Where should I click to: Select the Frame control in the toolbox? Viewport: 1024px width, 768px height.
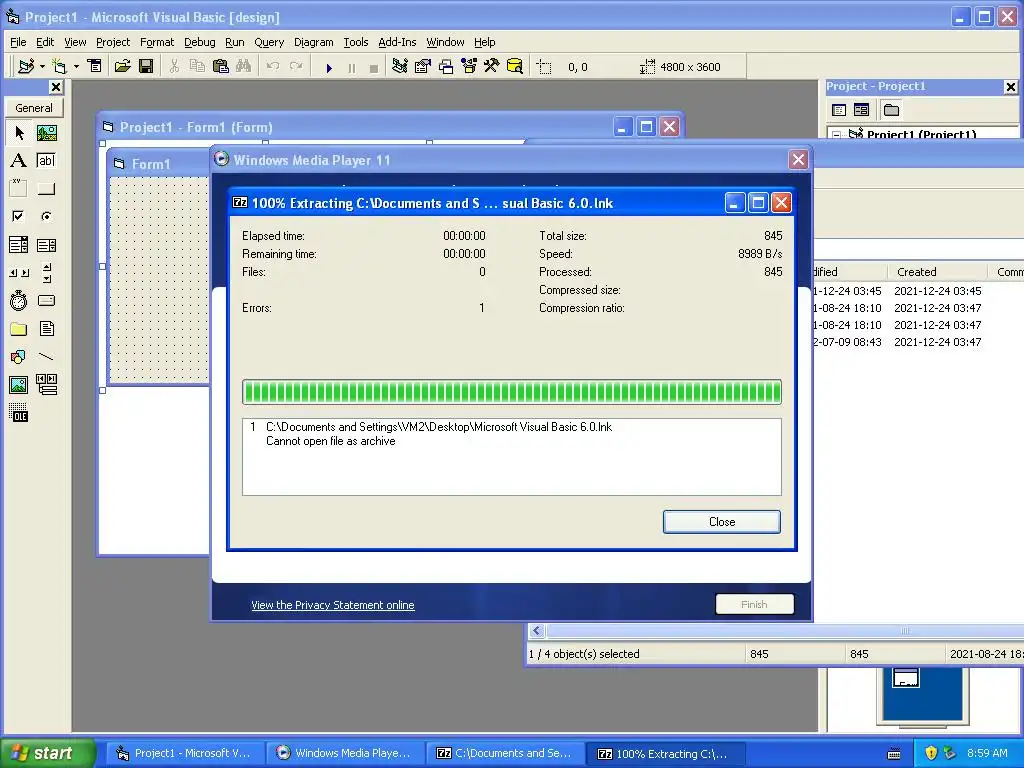pyautogui.click(x=19, y=189)
